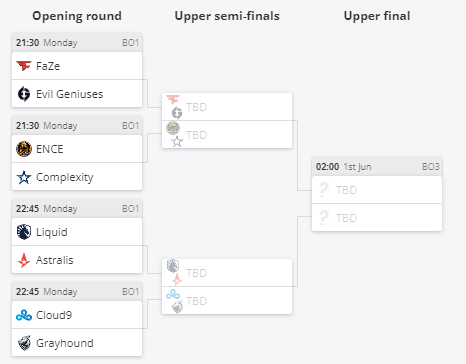Click the Astralis red star logo
This screenshot has height=364, width=466.
[24, 260]
